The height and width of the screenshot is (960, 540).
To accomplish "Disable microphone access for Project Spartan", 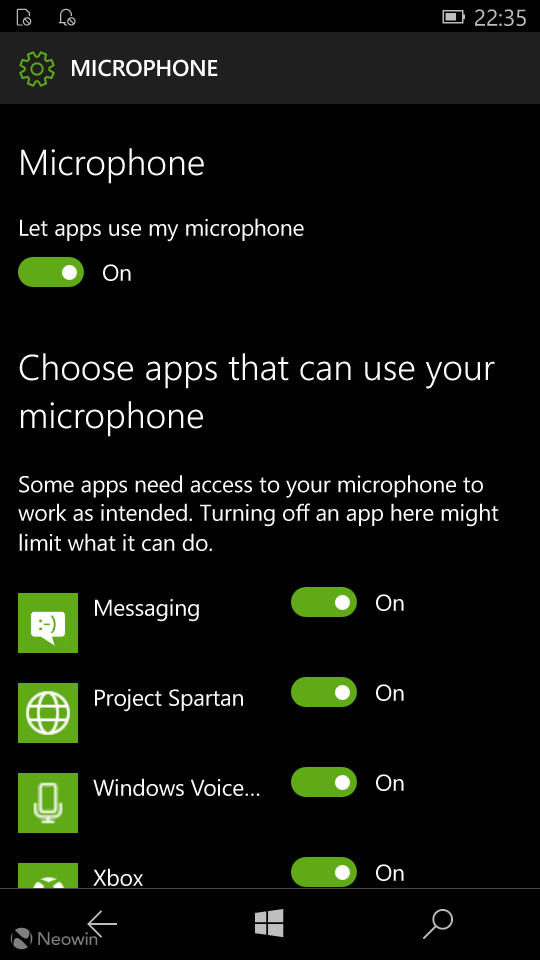I will (x=324, y=692).
